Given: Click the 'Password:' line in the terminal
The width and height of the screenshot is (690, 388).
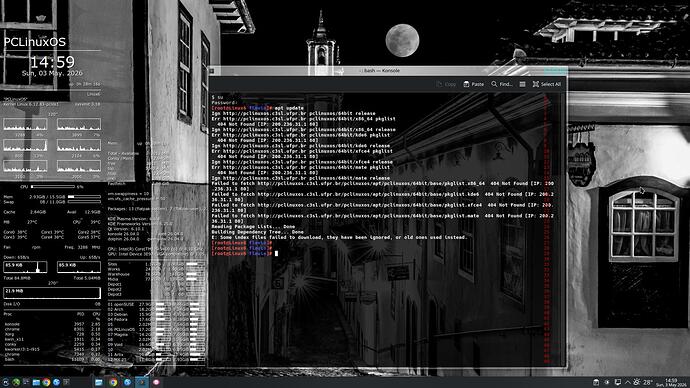Looking at the screenshot, I should 224,102.
